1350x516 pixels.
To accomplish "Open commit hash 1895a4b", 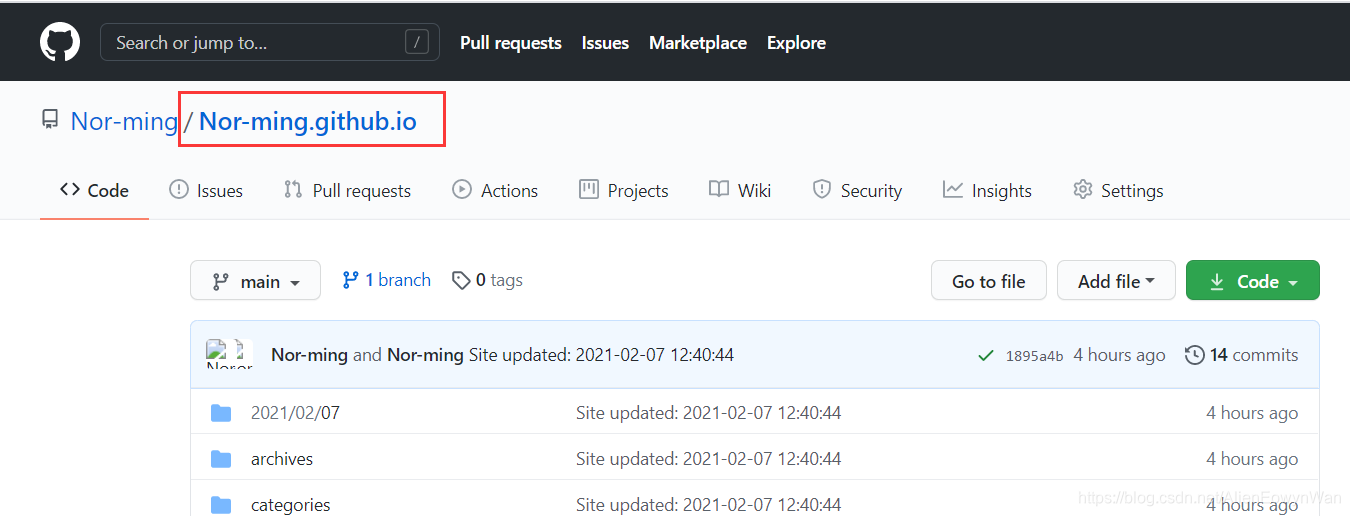I will point(1034,356).
